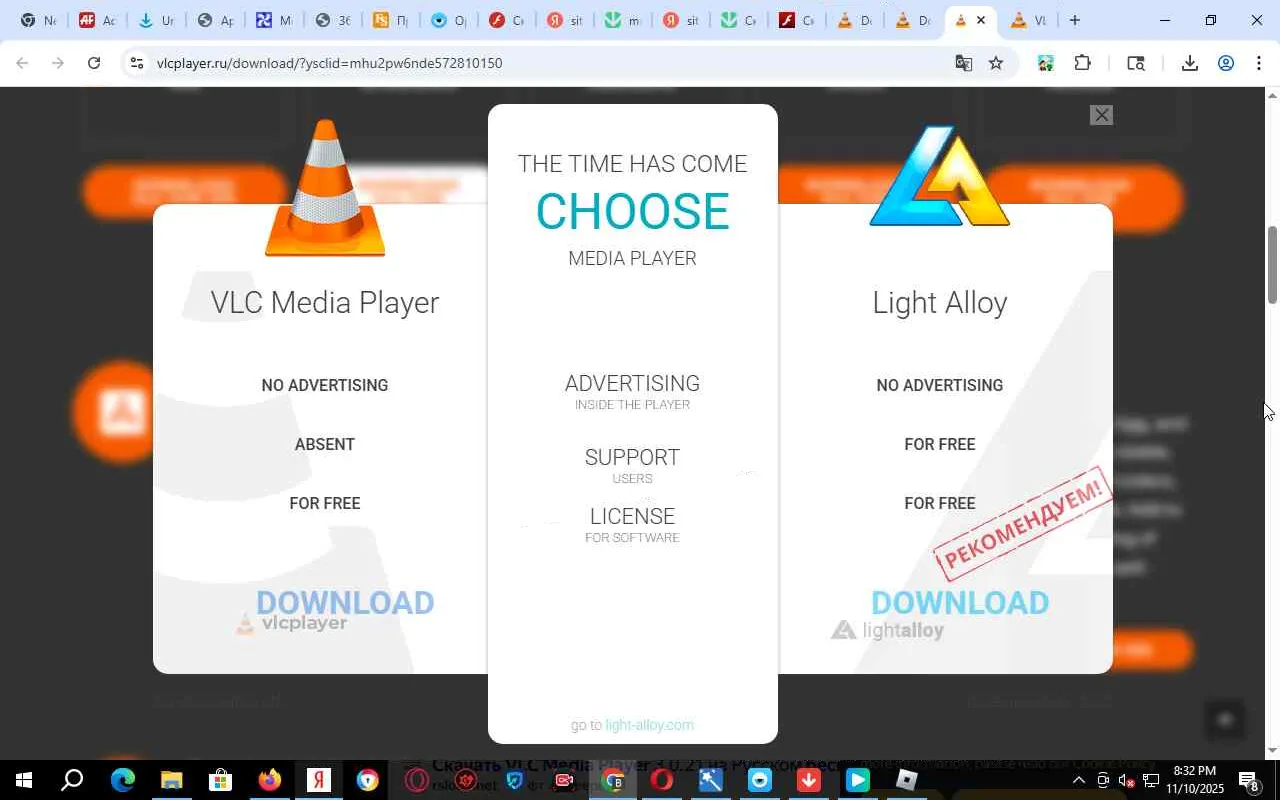
Task: Go back to previous page
Action: click(x=22, y=63)
